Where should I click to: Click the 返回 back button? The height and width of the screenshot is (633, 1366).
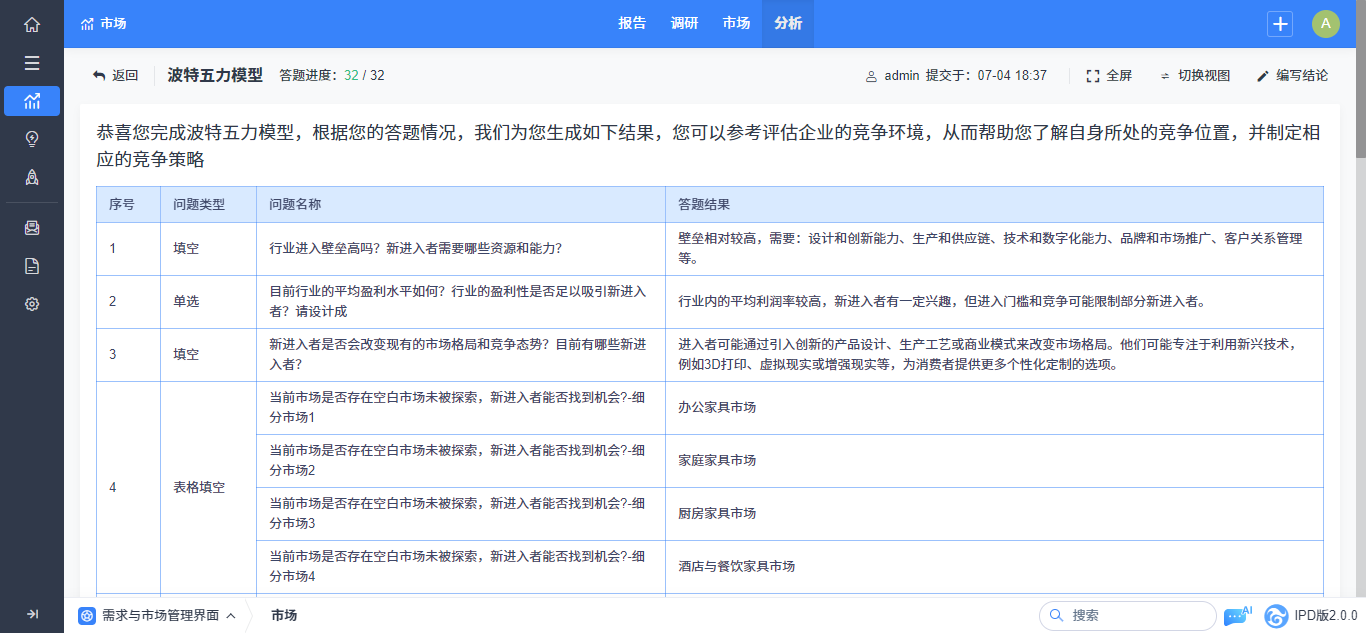click(x=115, y=76)
